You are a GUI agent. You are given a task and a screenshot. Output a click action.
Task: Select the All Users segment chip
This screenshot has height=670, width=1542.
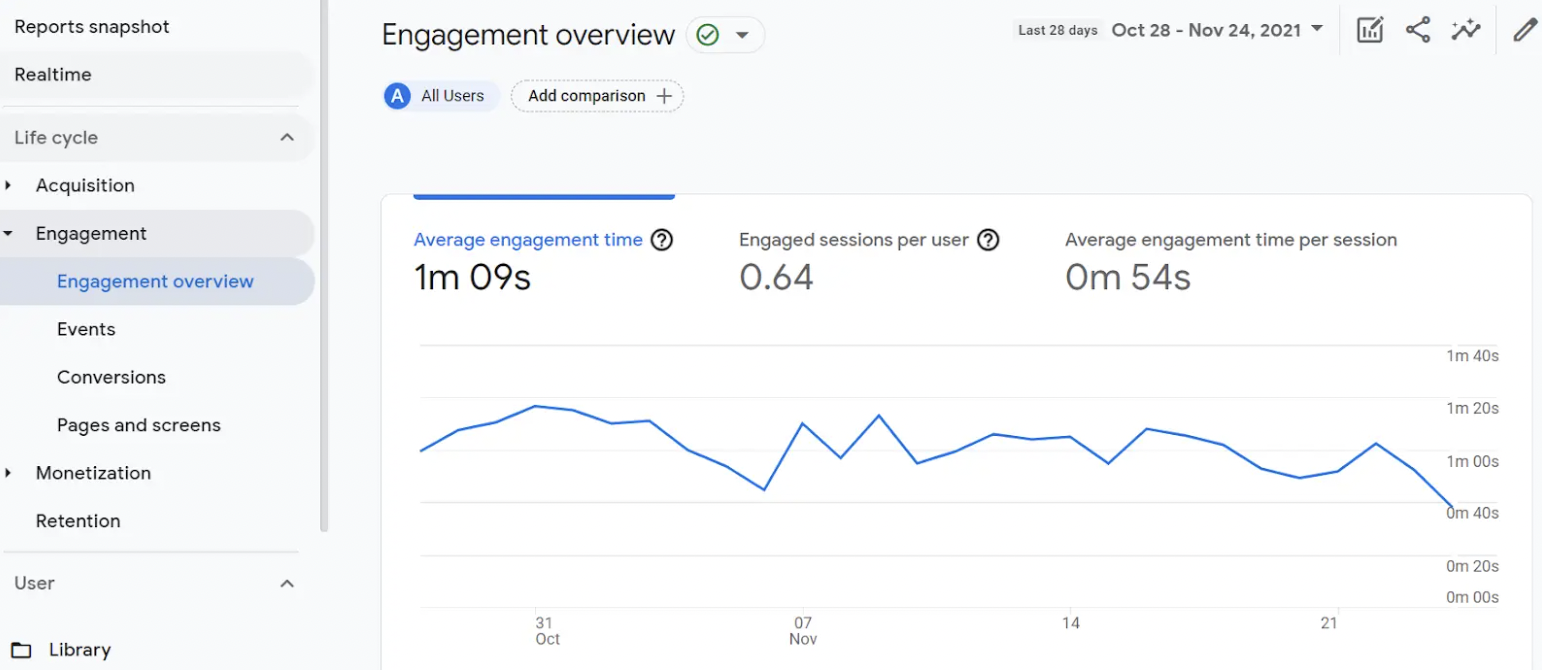[x=441, y=96]
